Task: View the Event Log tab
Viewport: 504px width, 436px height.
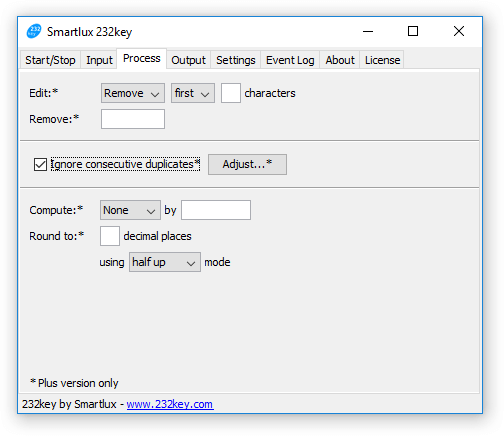Action: pos(290,60)
